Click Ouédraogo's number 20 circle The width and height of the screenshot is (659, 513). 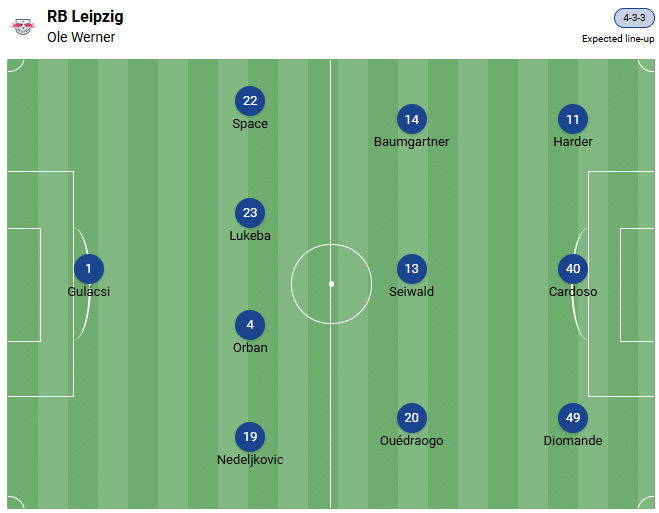(411, 418)
